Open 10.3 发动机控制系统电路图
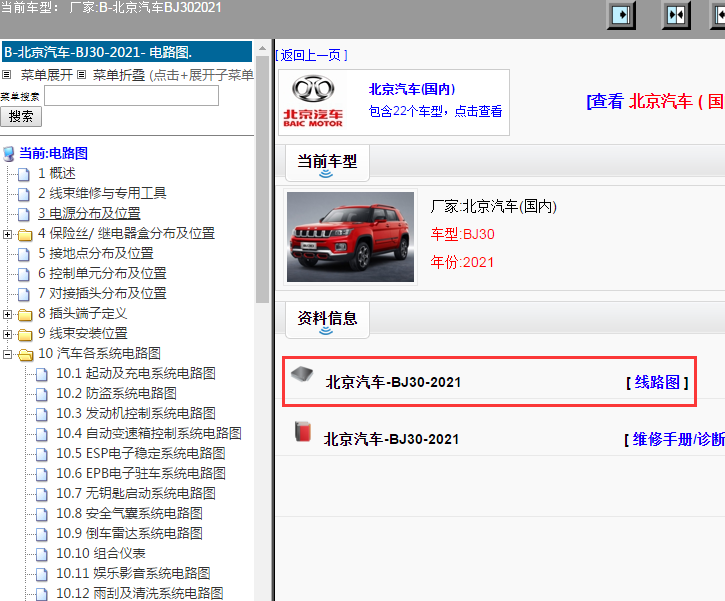The height and width of the screenshot is (601, 725). [135, 413]
